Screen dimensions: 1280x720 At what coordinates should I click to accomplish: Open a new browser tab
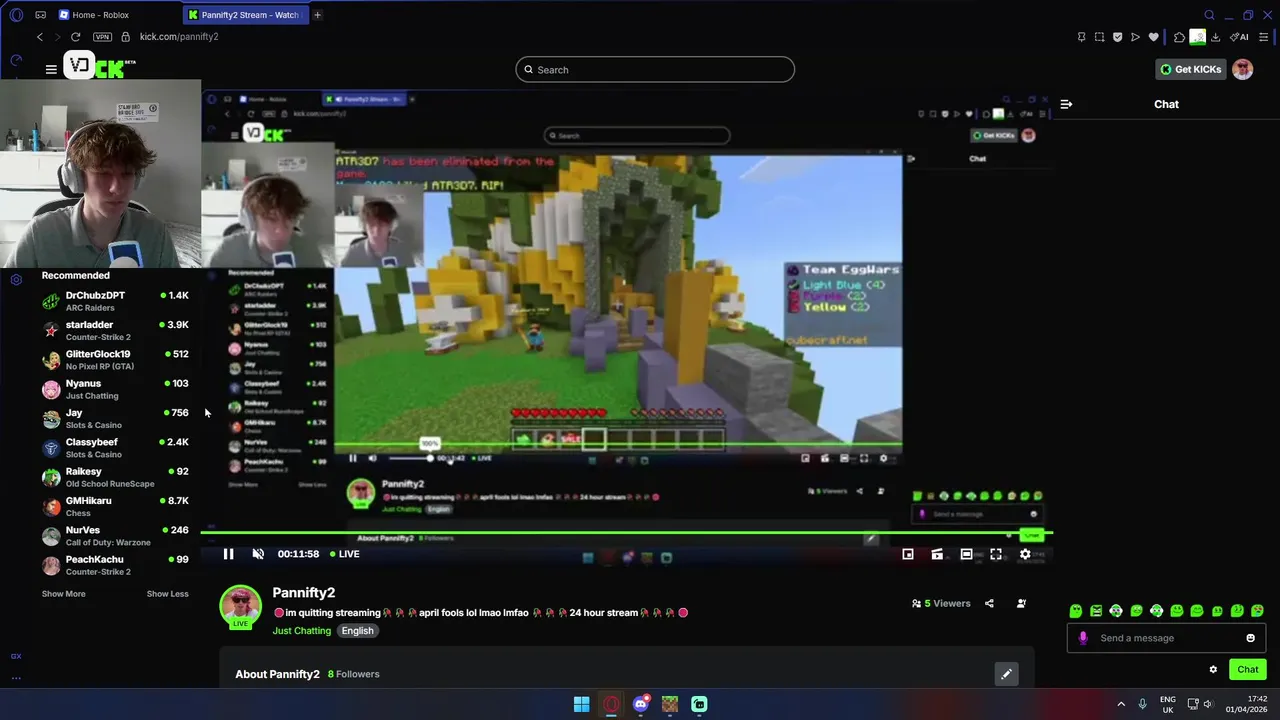tap(317, 15)
